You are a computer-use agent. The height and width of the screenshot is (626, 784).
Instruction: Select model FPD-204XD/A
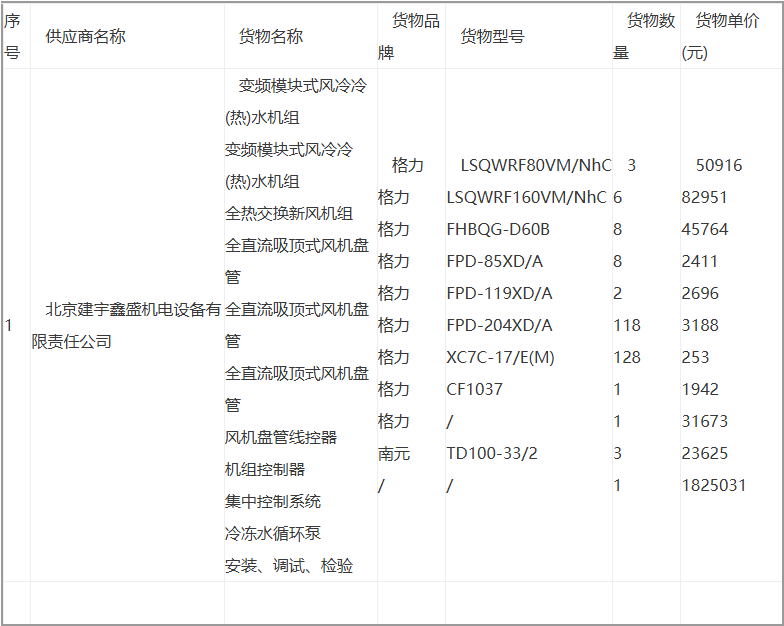coord(499,326)
